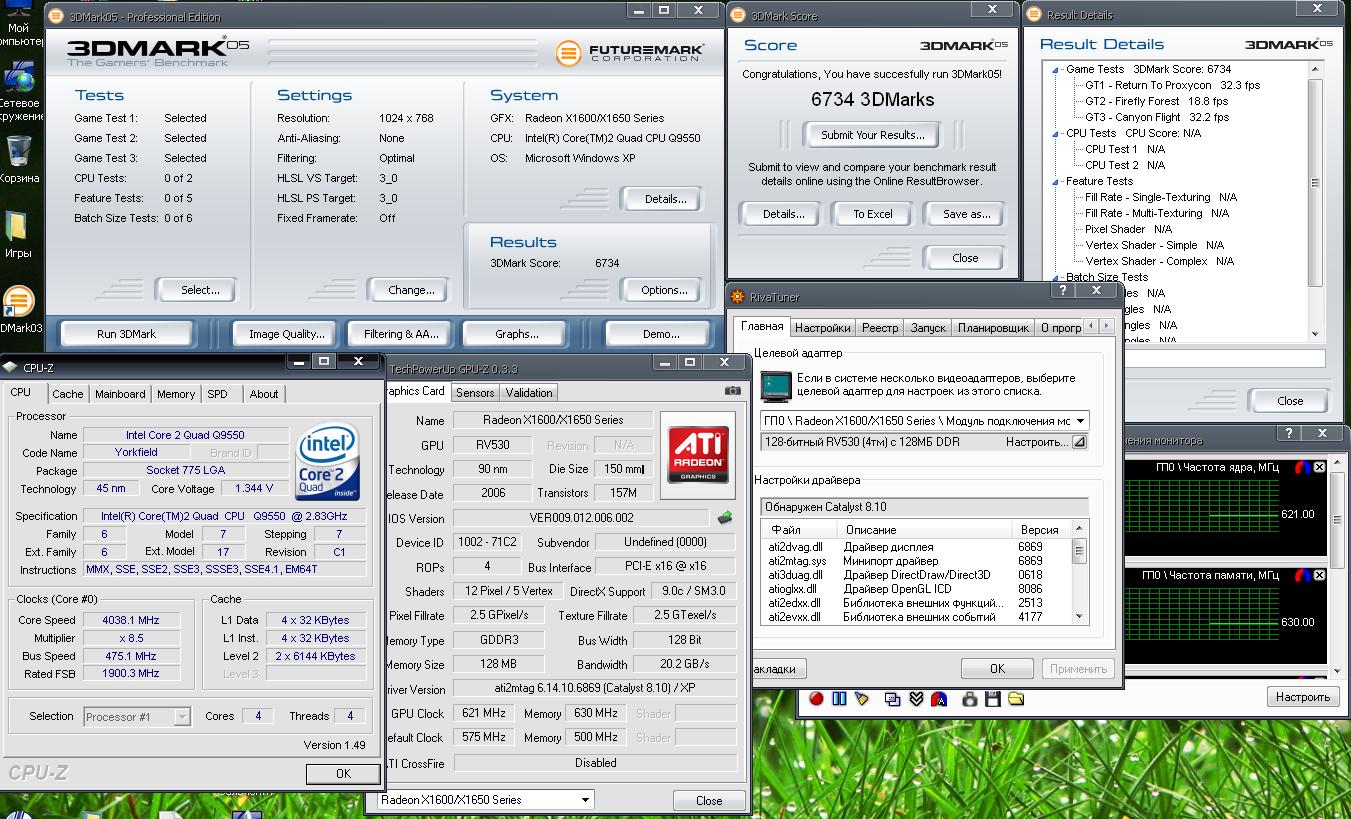Click the clear history broom icon in monitor
The height and width of the screenshot is (819, 1351).
click(862, 698)
